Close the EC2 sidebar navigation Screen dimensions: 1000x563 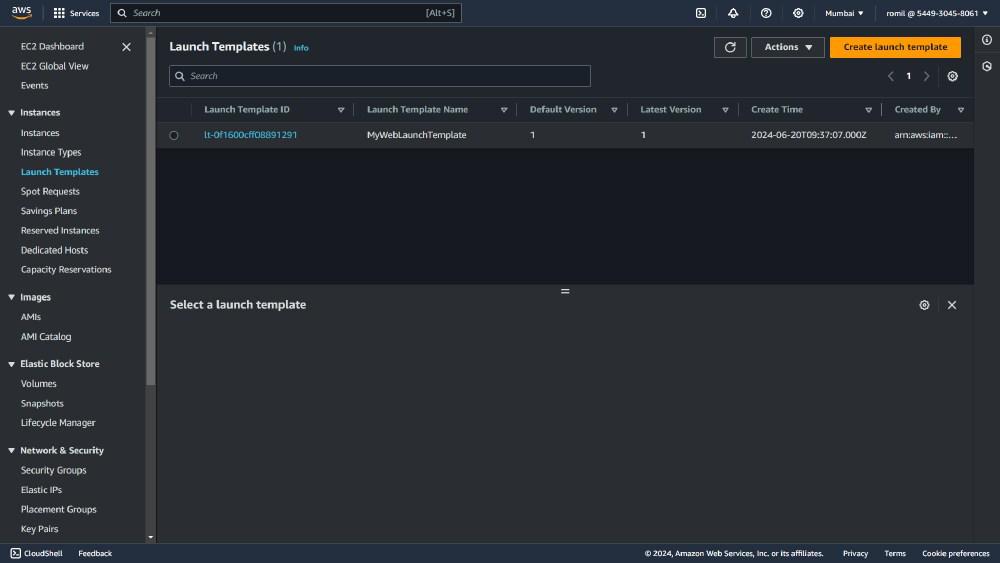pos(126,47)
